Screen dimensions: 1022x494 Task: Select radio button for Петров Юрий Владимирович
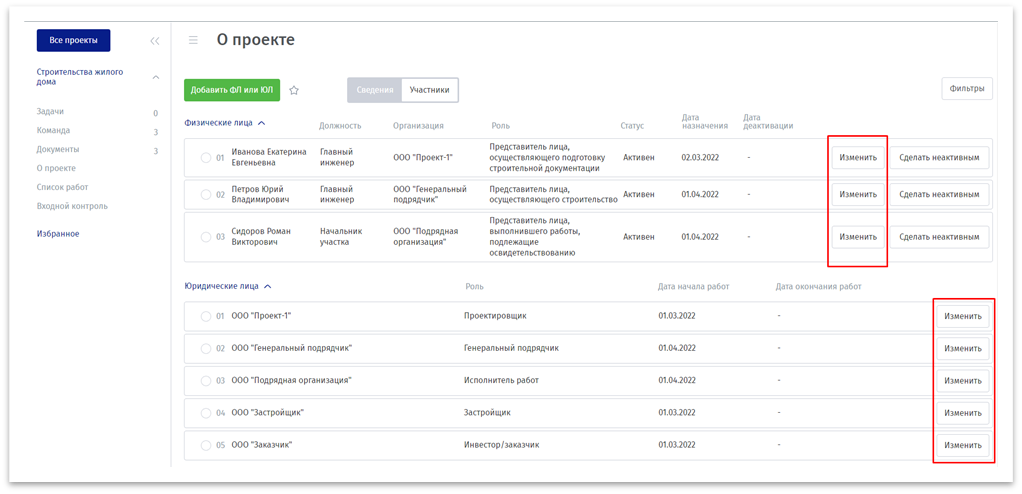point(206,195)
